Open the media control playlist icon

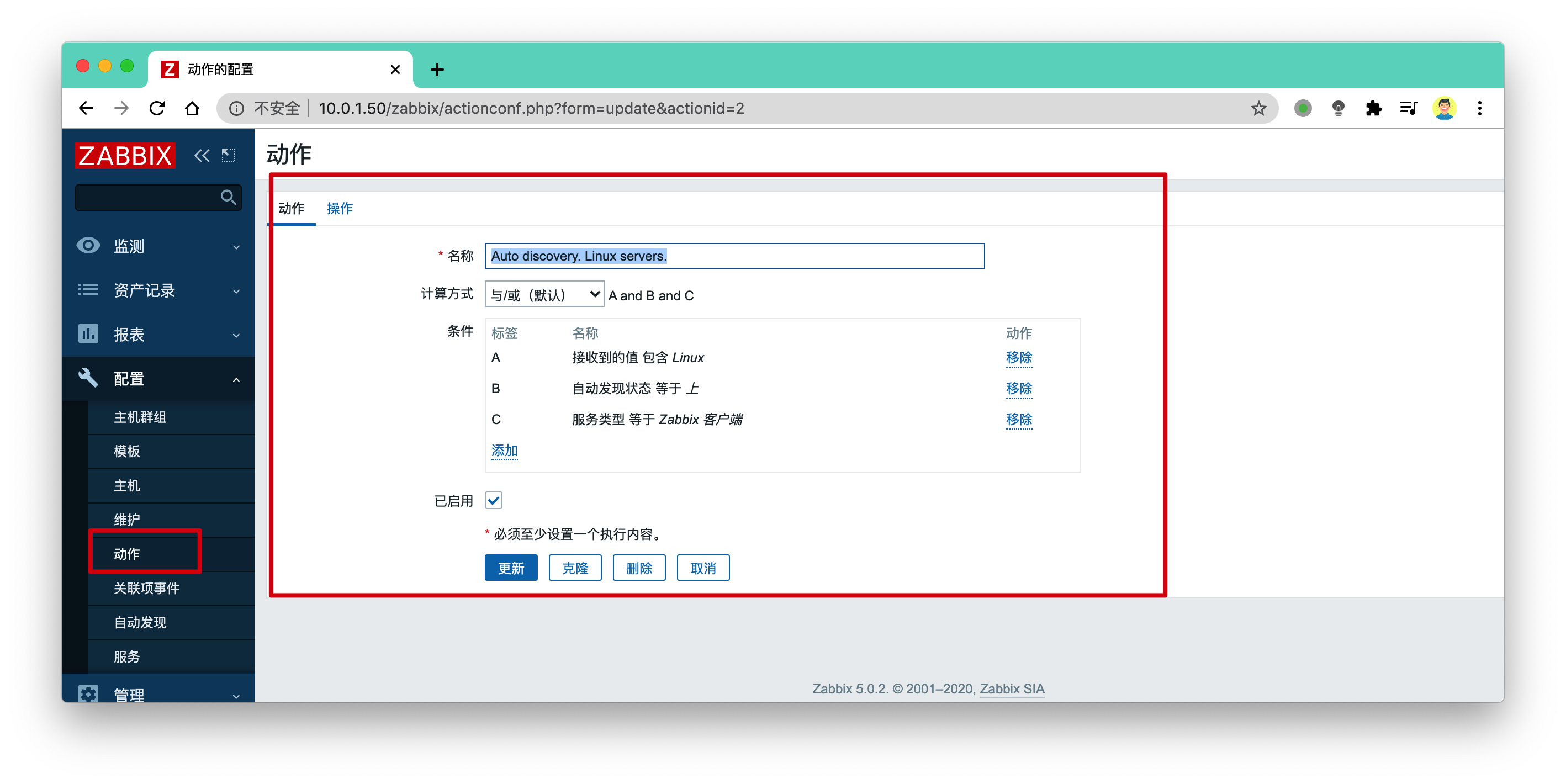tap(1409, 108)
